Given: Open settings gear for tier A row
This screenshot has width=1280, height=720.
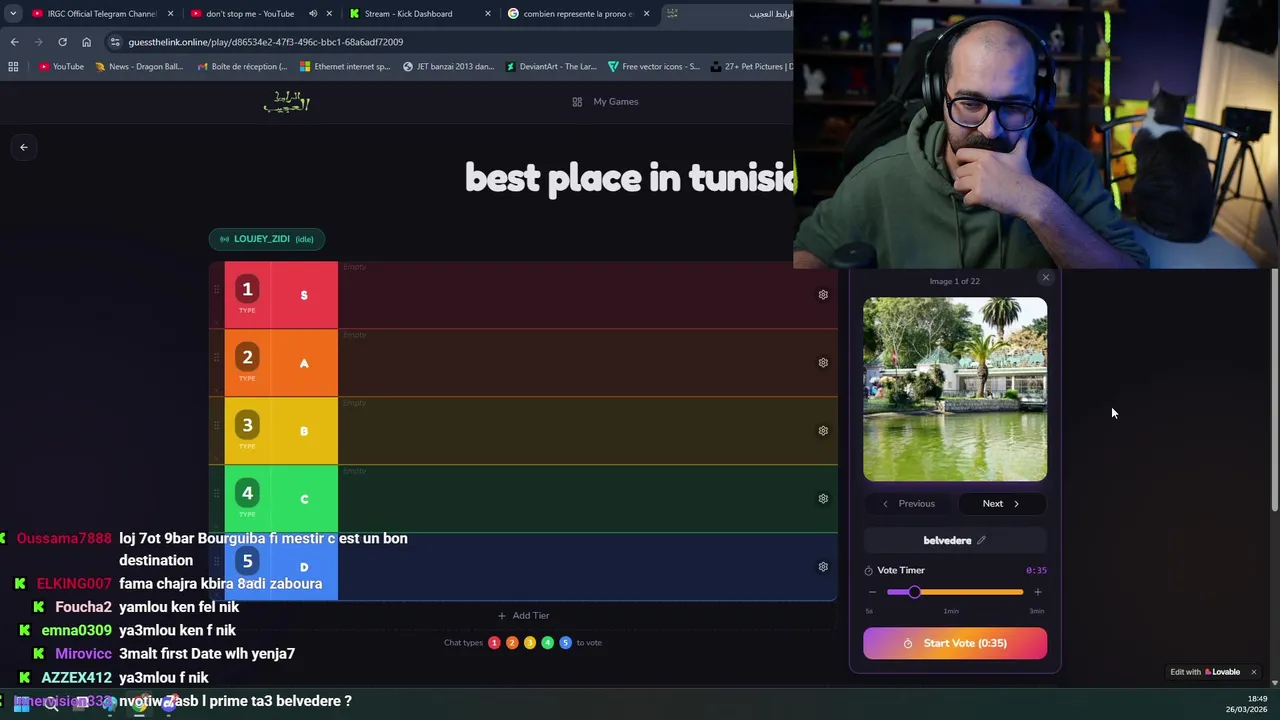Looking at the screenshot, I should pos(823,363).
